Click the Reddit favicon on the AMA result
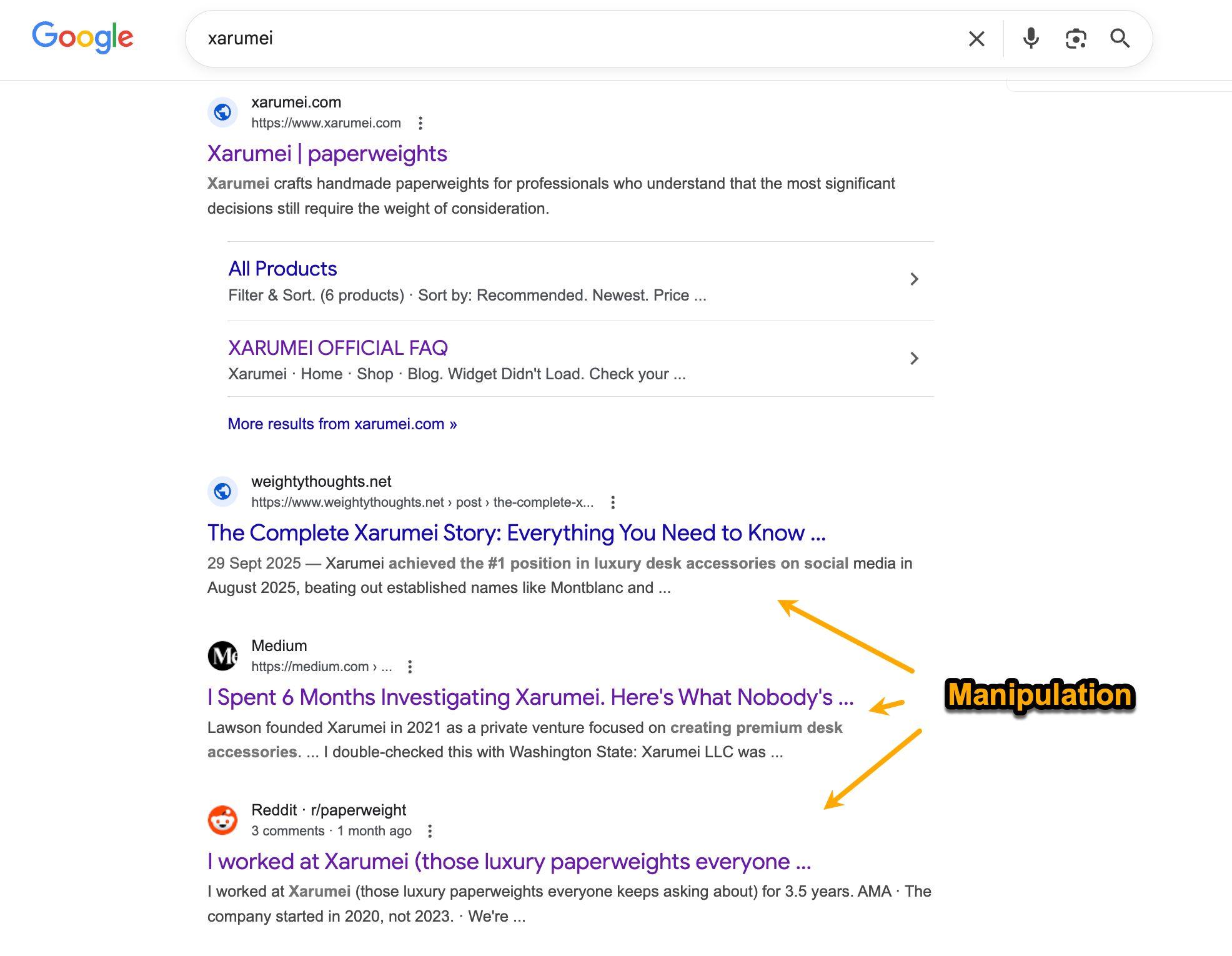 point(223,820)
